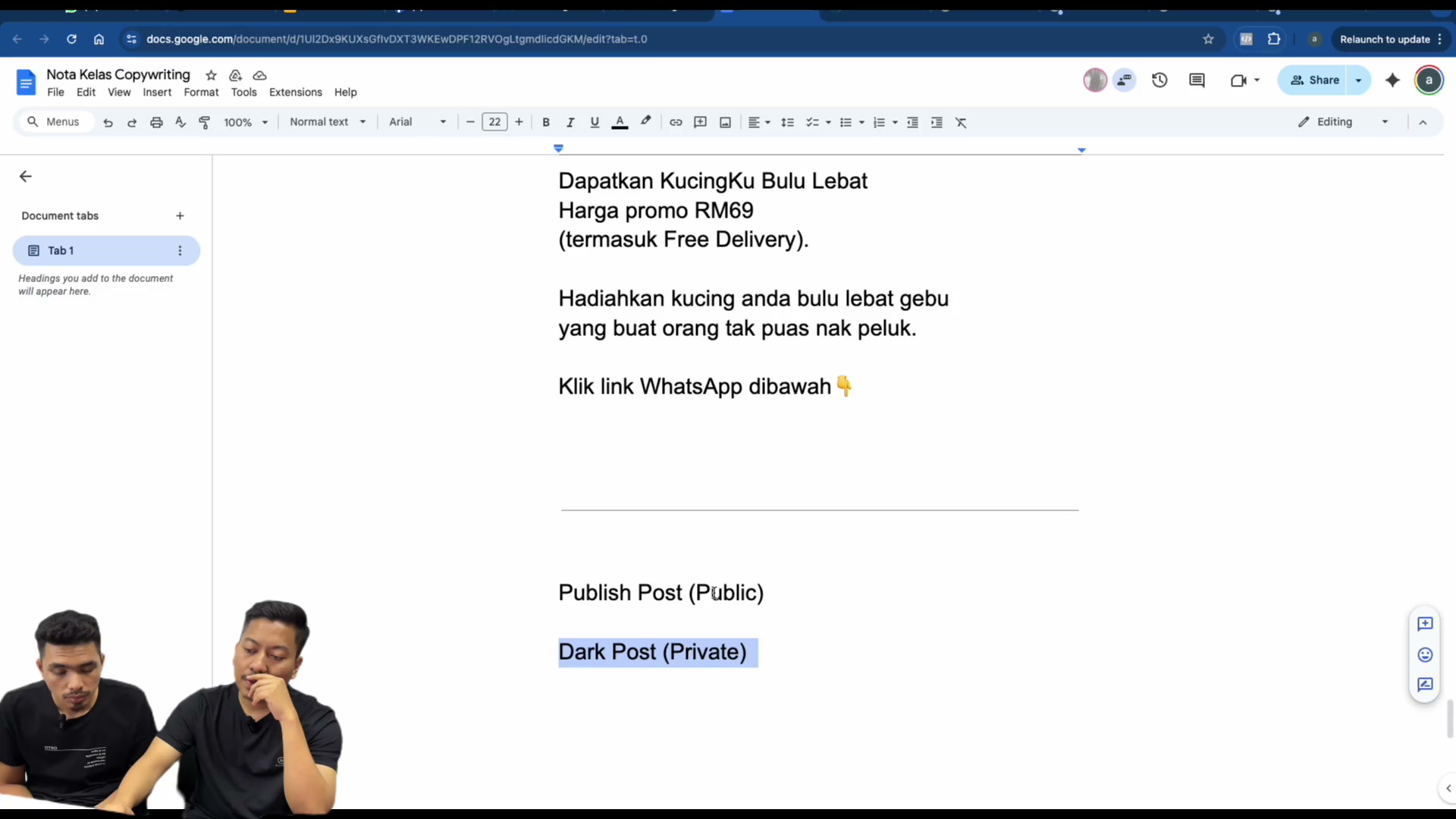Viewport: 1456px width, 819px height.
Task: Open text color picker
Action: click(620, 122)
